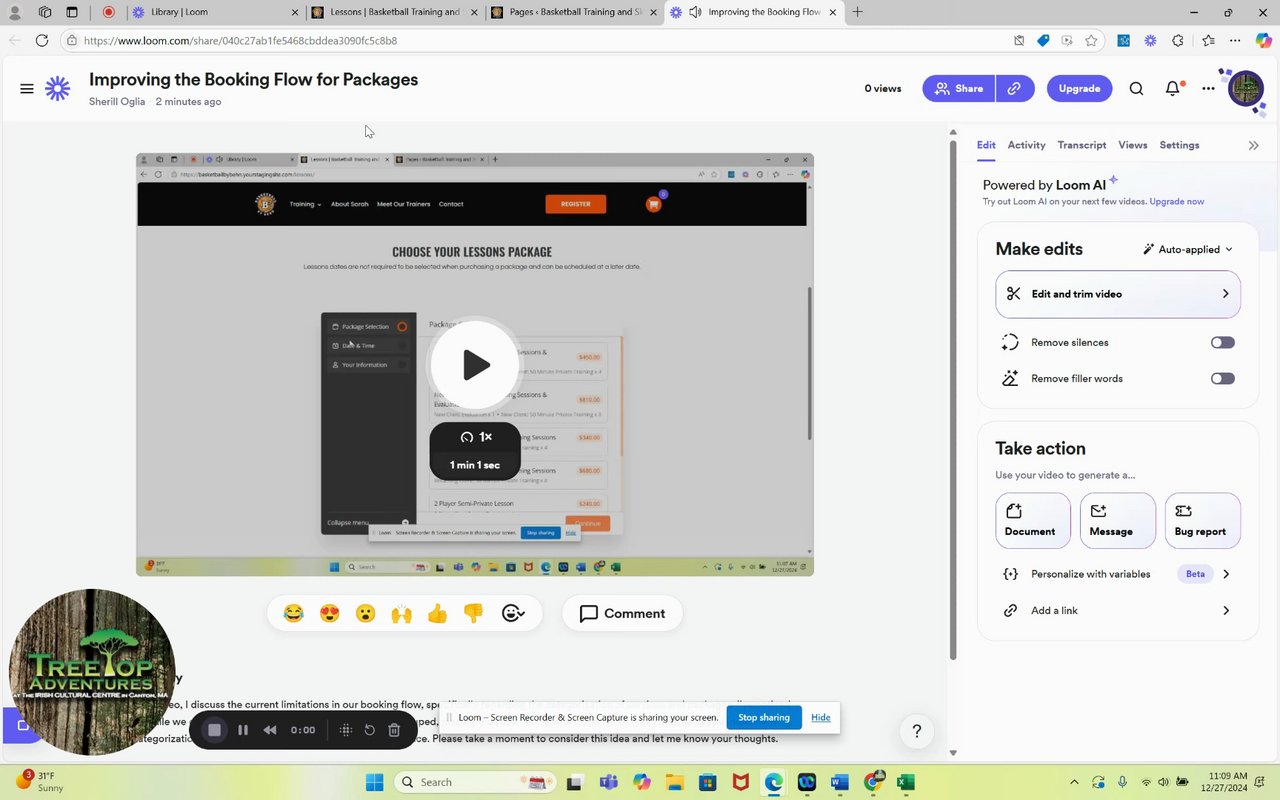This screenshot has width=1280, height=800.
Task: Rewind the Loom recording
Action: tap(270, 730)
